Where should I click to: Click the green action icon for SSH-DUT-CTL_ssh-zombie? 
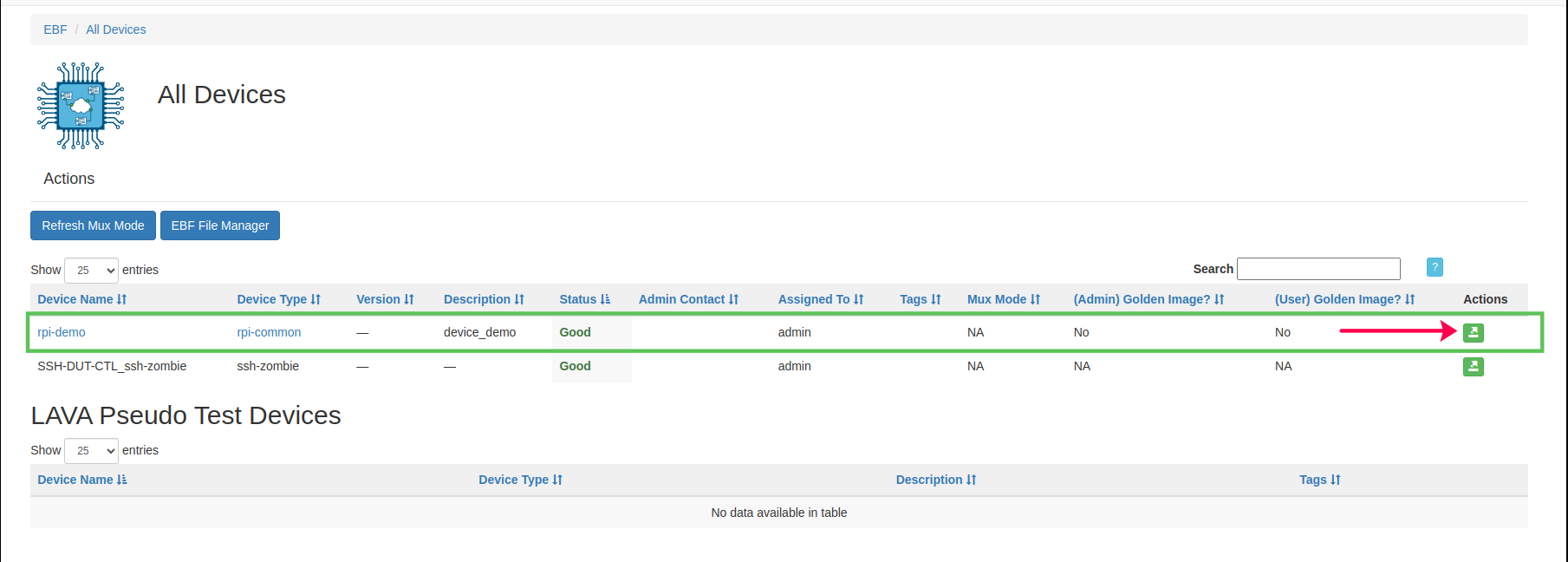click(1473, 367)
